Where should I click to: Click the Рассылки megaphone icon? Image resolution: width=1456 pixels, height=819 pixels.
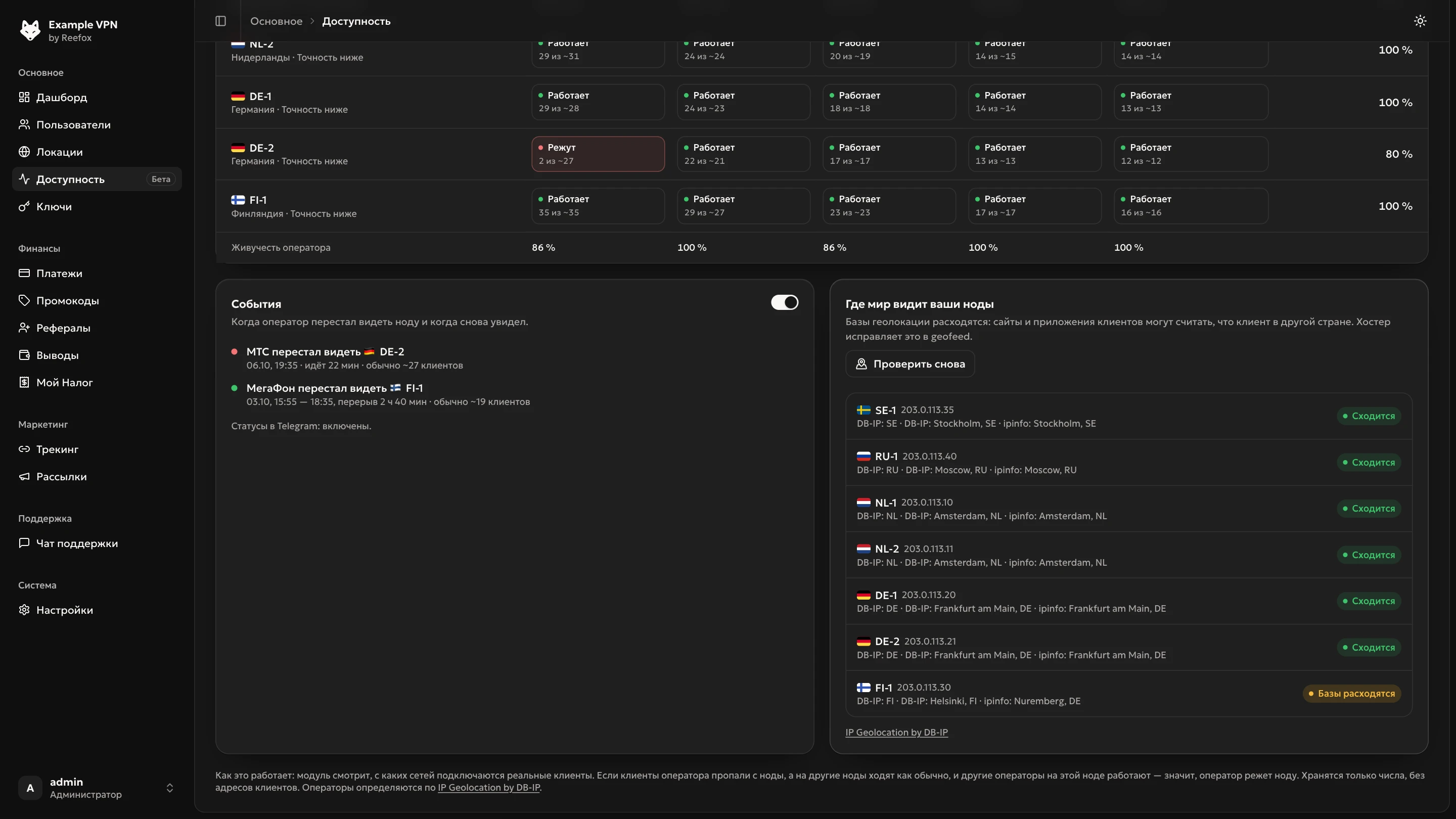(x=24, y=476)
